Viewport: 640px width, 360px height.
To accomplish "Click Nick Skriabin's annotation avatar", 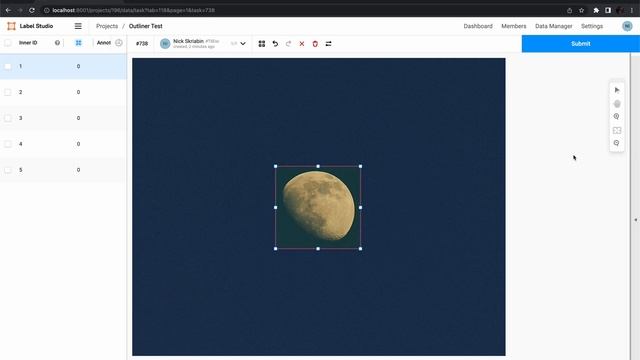I will pyautogui.click(x=165, y=44).
